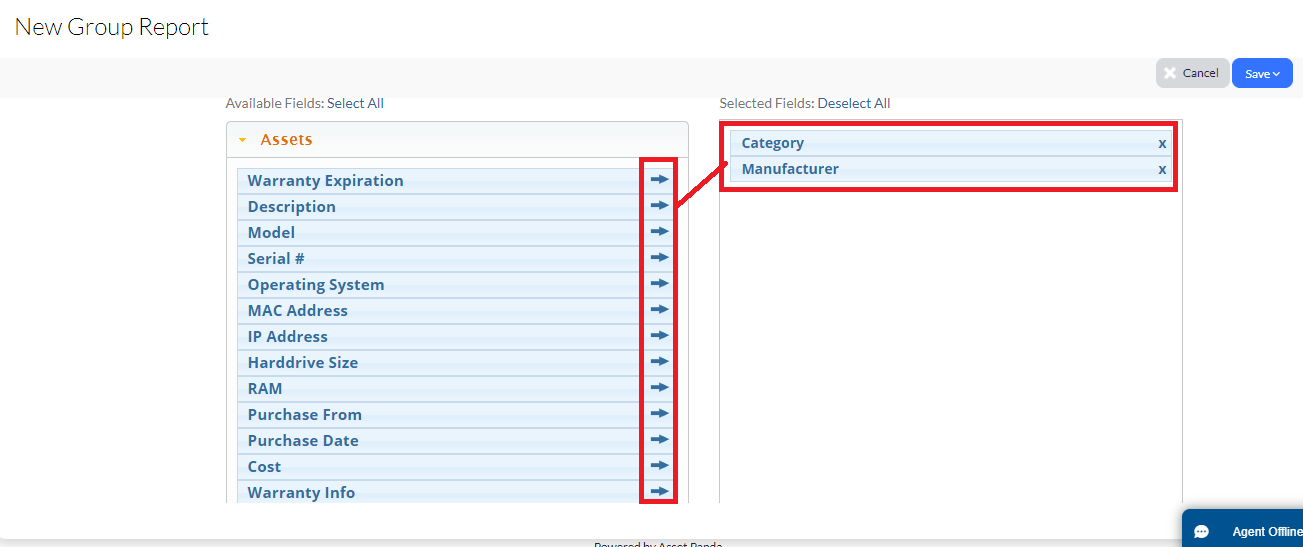The height and width of the screenshot is (547, 1303).
Task: Click the Manufacturer selected field row
Action: [951, 169]
